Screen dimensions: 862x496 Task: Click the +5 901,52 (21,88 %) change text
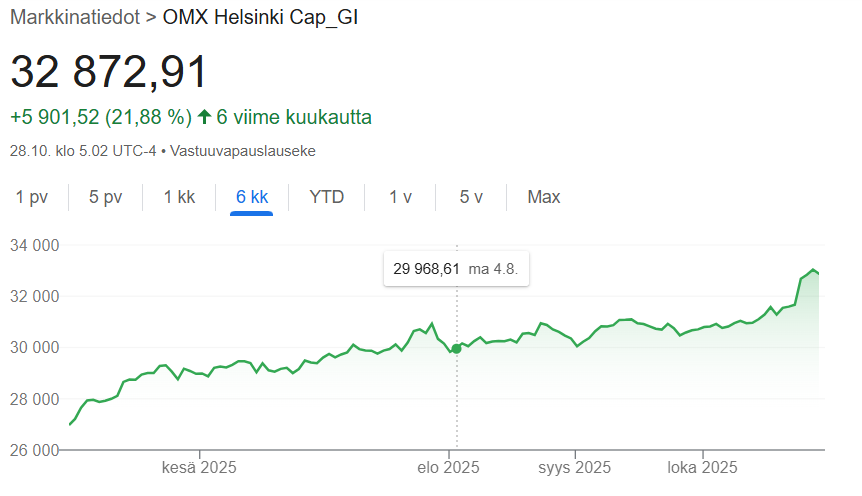(x=101, y=117)
